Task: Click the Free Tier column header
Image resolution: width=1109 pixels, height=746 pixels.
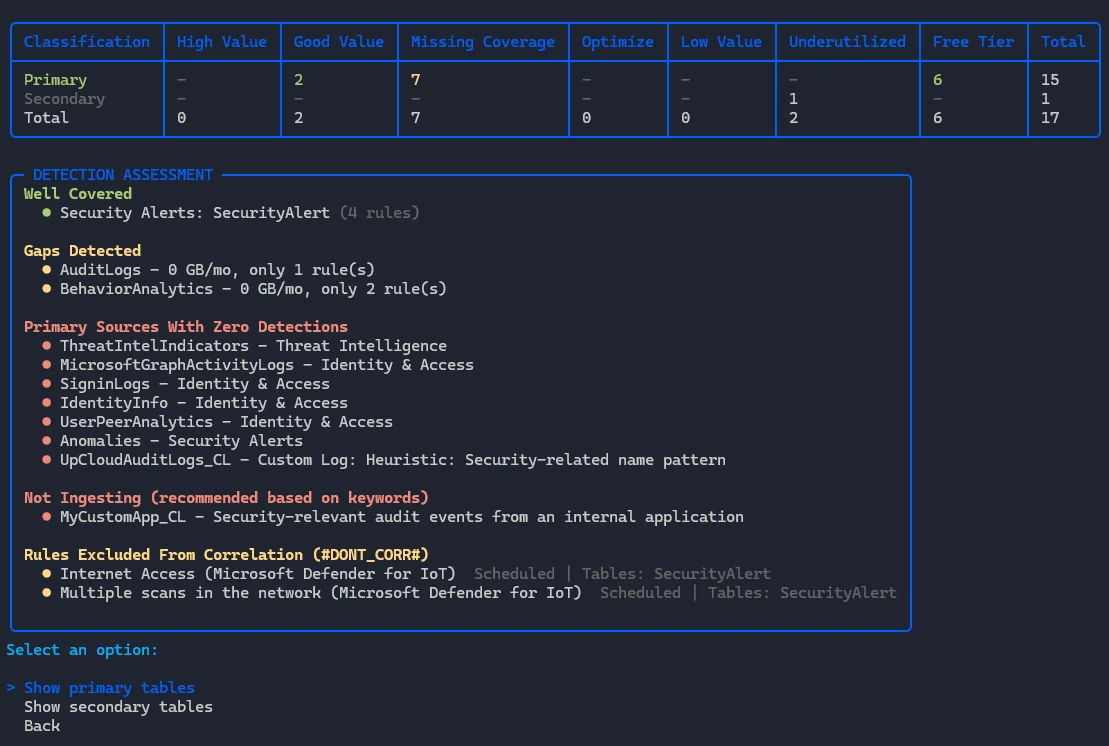Action: pyautogui.click(x=973, y=42)
